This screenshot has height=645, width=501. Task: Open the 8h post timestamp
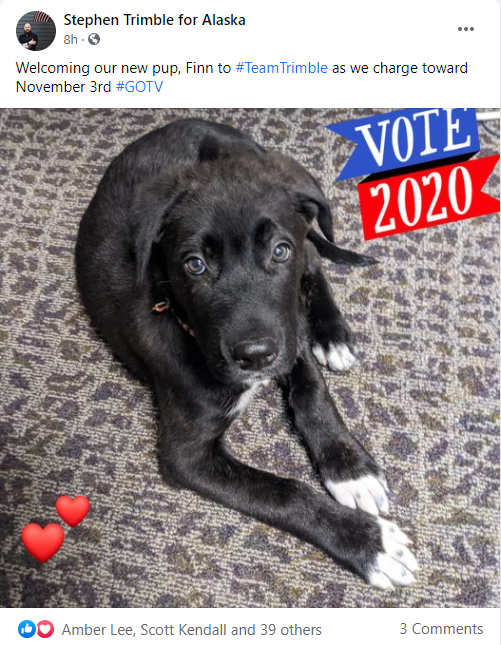(x=70, y=39)
